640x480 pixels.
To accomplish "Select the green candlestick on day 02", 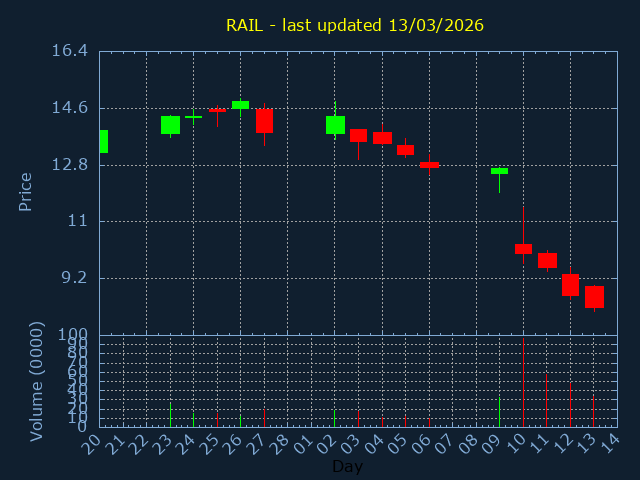I will (x=335, y=125).
